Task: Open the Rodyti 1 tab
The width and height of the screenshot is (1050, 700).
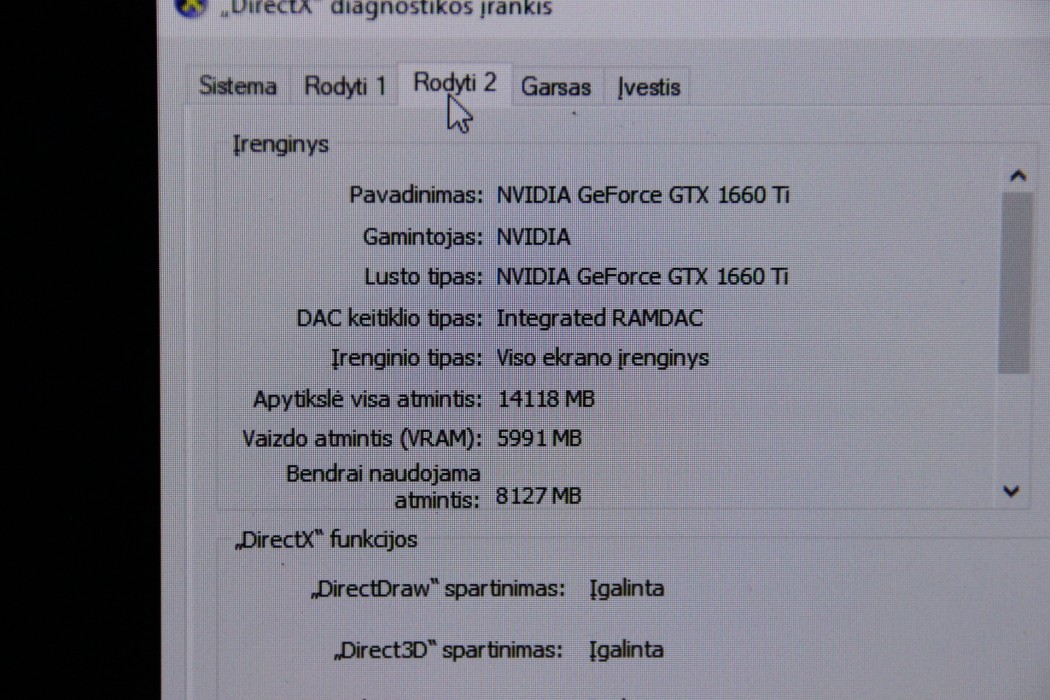Action: [345, 86]
